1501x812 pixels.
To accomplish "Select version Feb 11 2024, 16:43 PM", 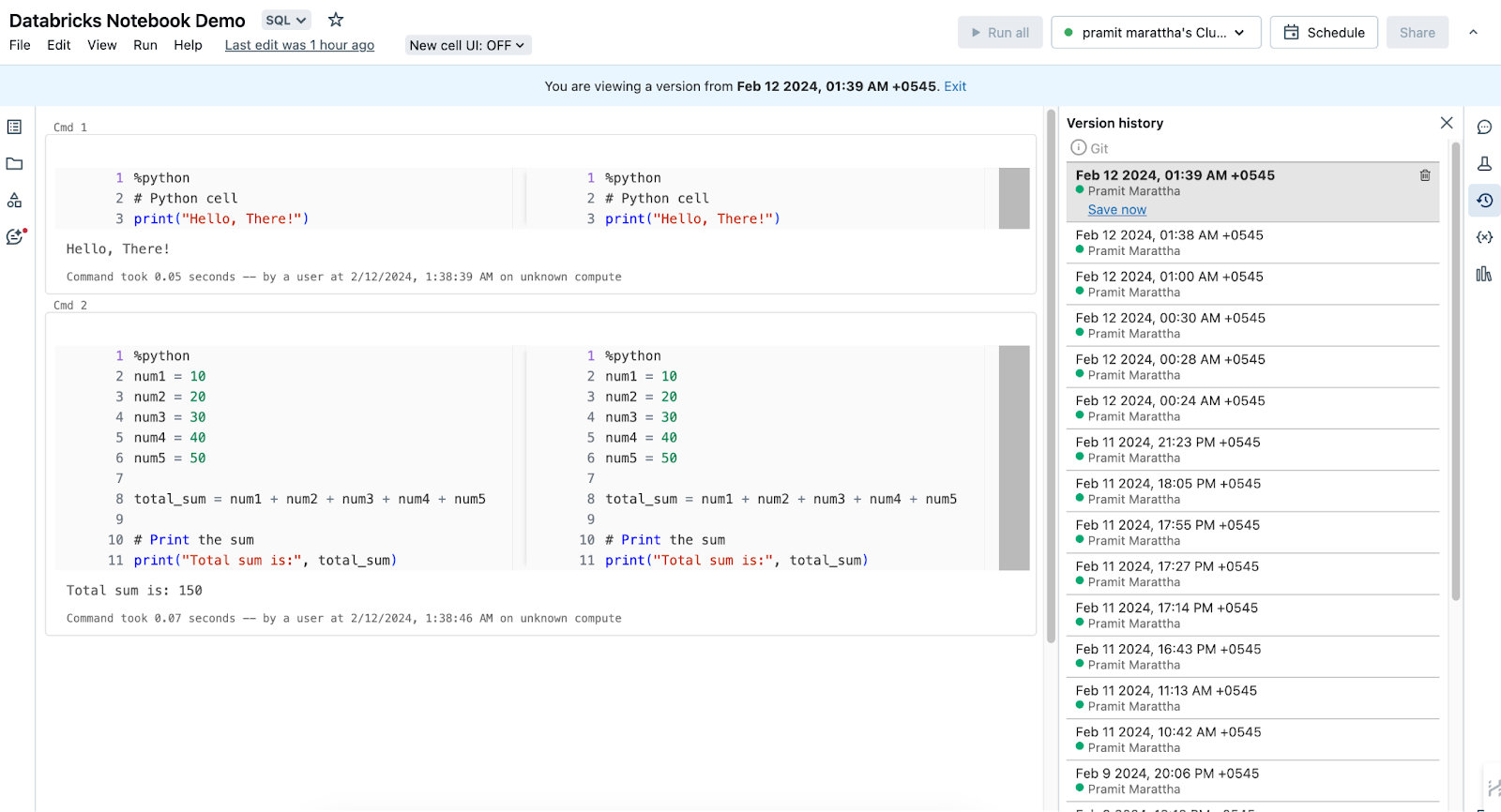I will click(1252, 656).
